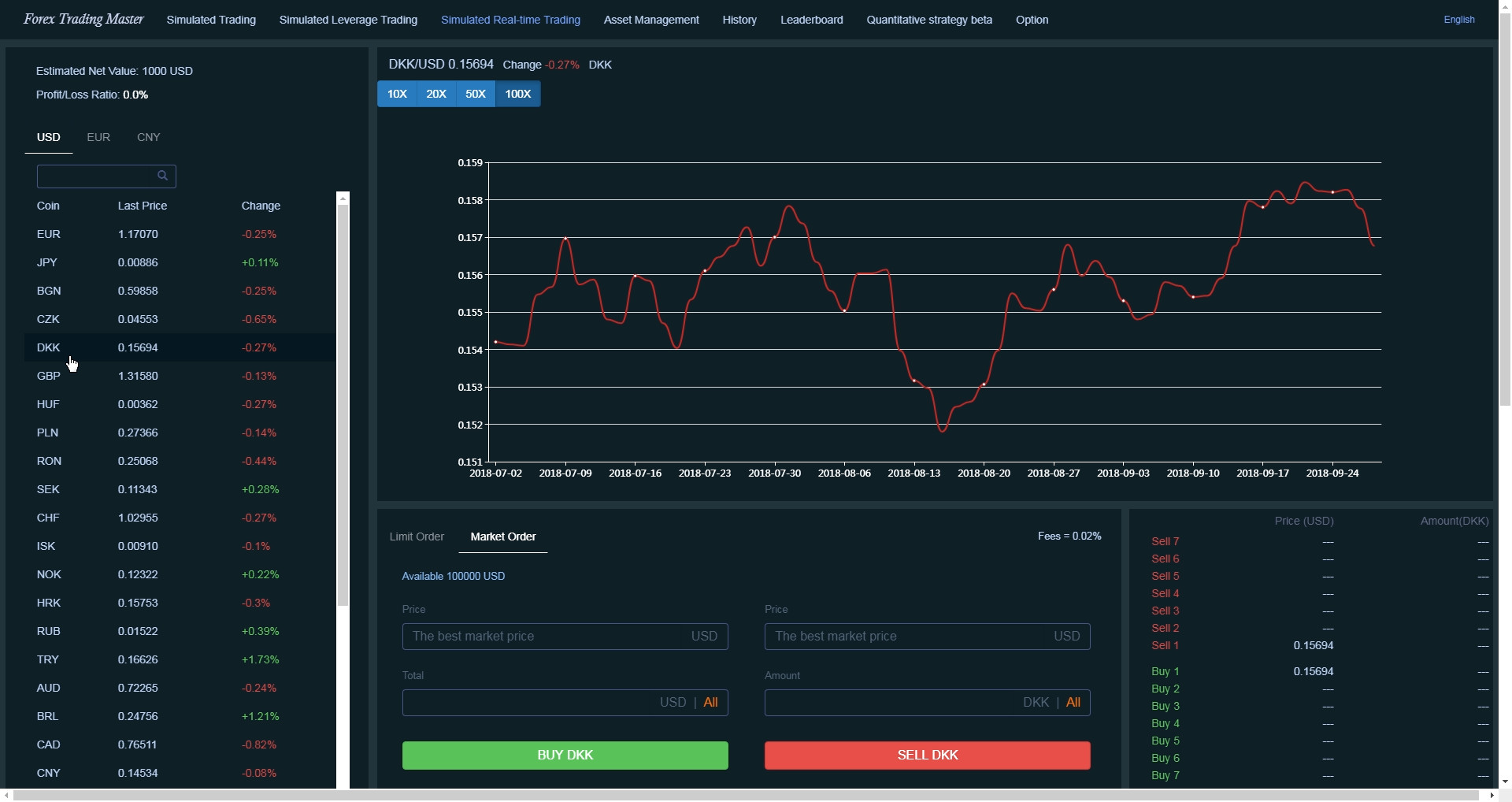Open the English language selector
The image size is (1512, 802).
tap(1458, 20)
